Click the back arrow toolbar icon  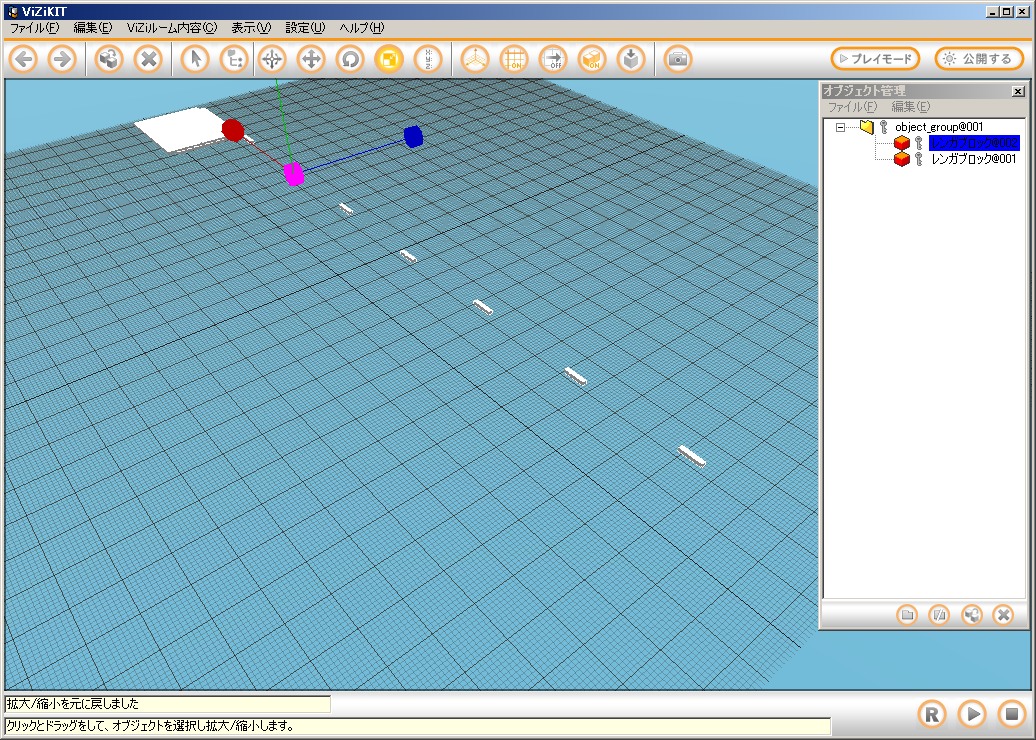[24, 59]
